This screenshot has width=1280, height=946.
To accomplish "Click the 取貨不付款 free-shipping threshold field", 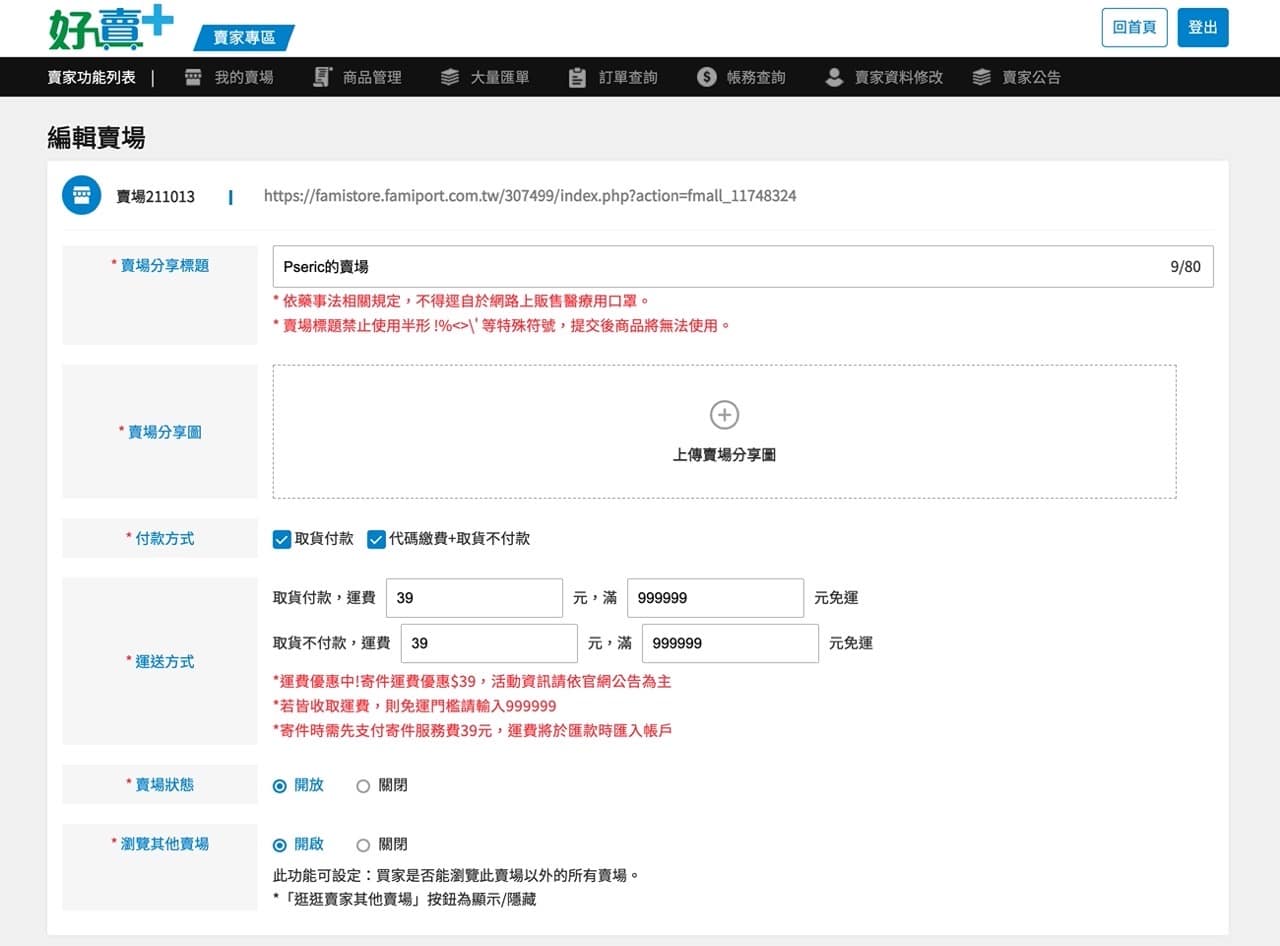I will (x=730, y=643).
